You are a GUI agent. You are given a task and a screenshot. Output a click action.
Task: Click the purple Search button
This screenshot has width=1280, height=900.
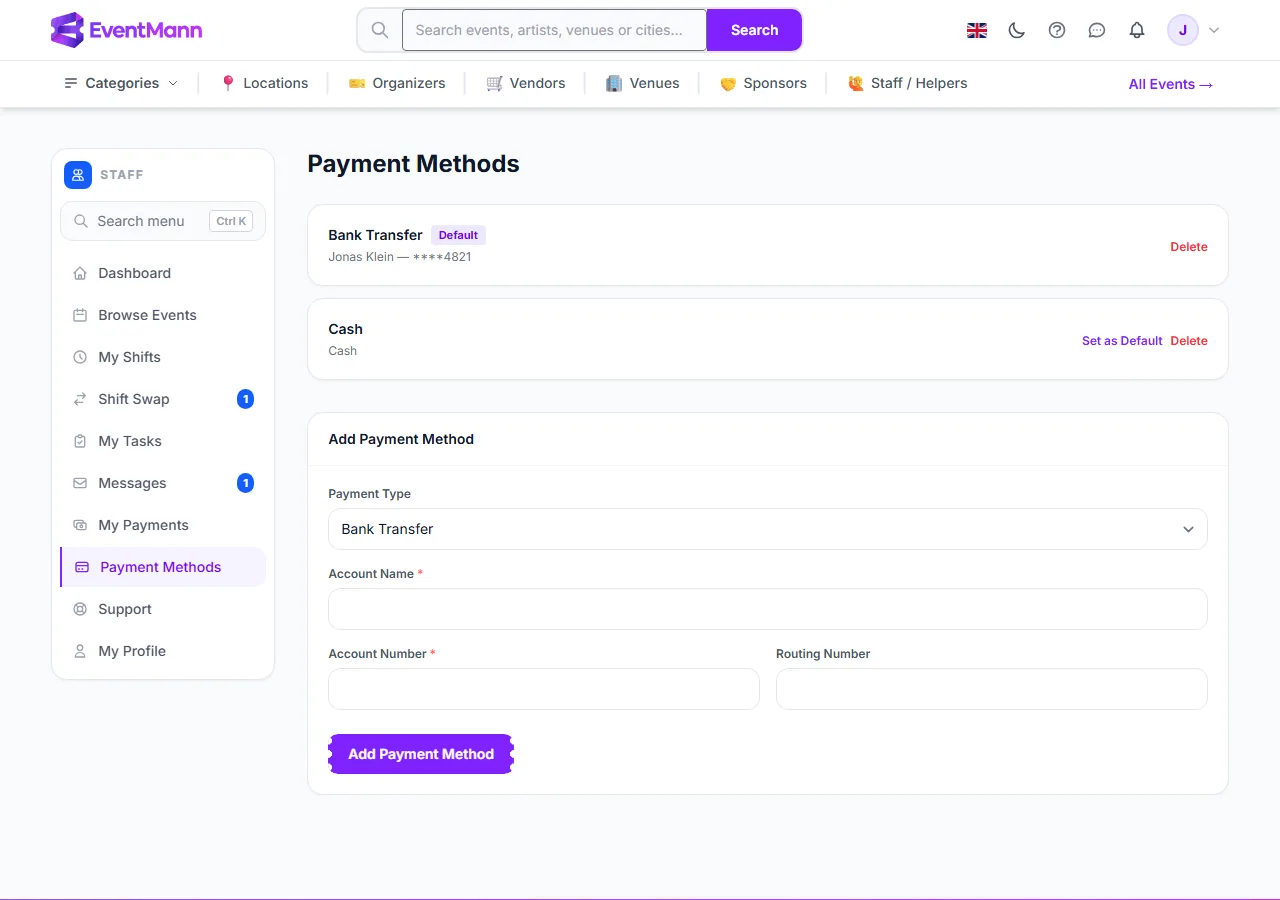tap(754, 30)
